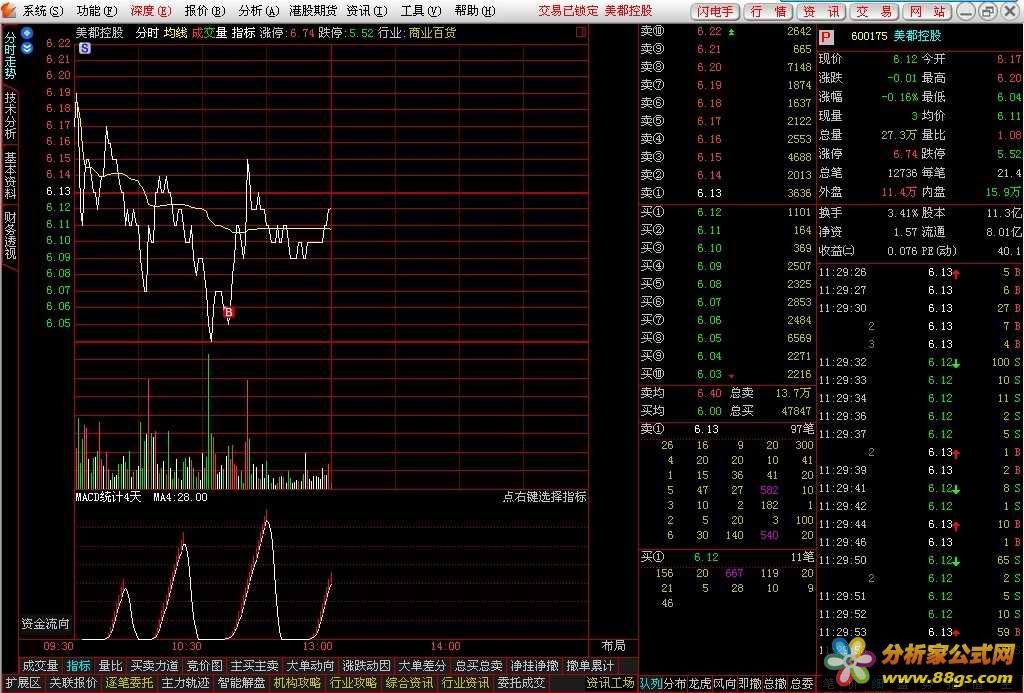Open the 功能(F) menu

97,11
